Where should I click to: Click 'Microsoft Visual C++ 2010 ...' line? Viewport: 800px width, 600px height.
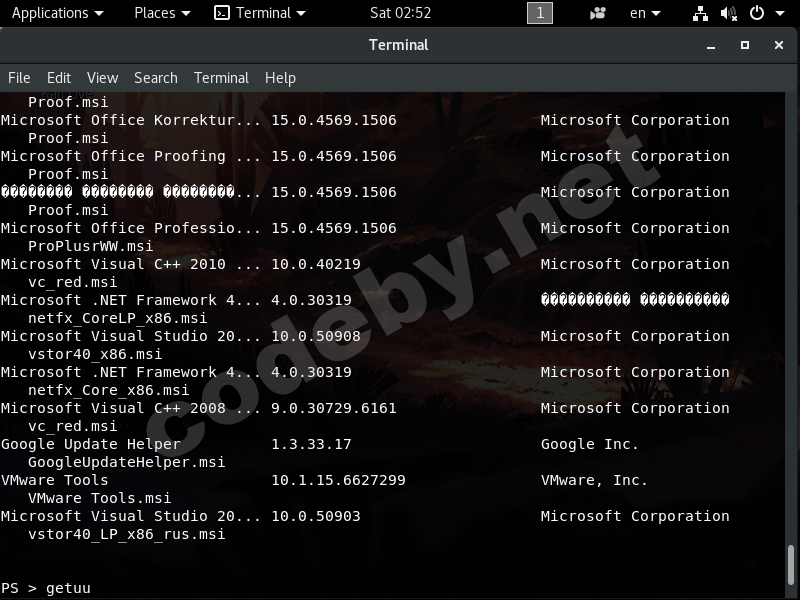click(131, 264)
